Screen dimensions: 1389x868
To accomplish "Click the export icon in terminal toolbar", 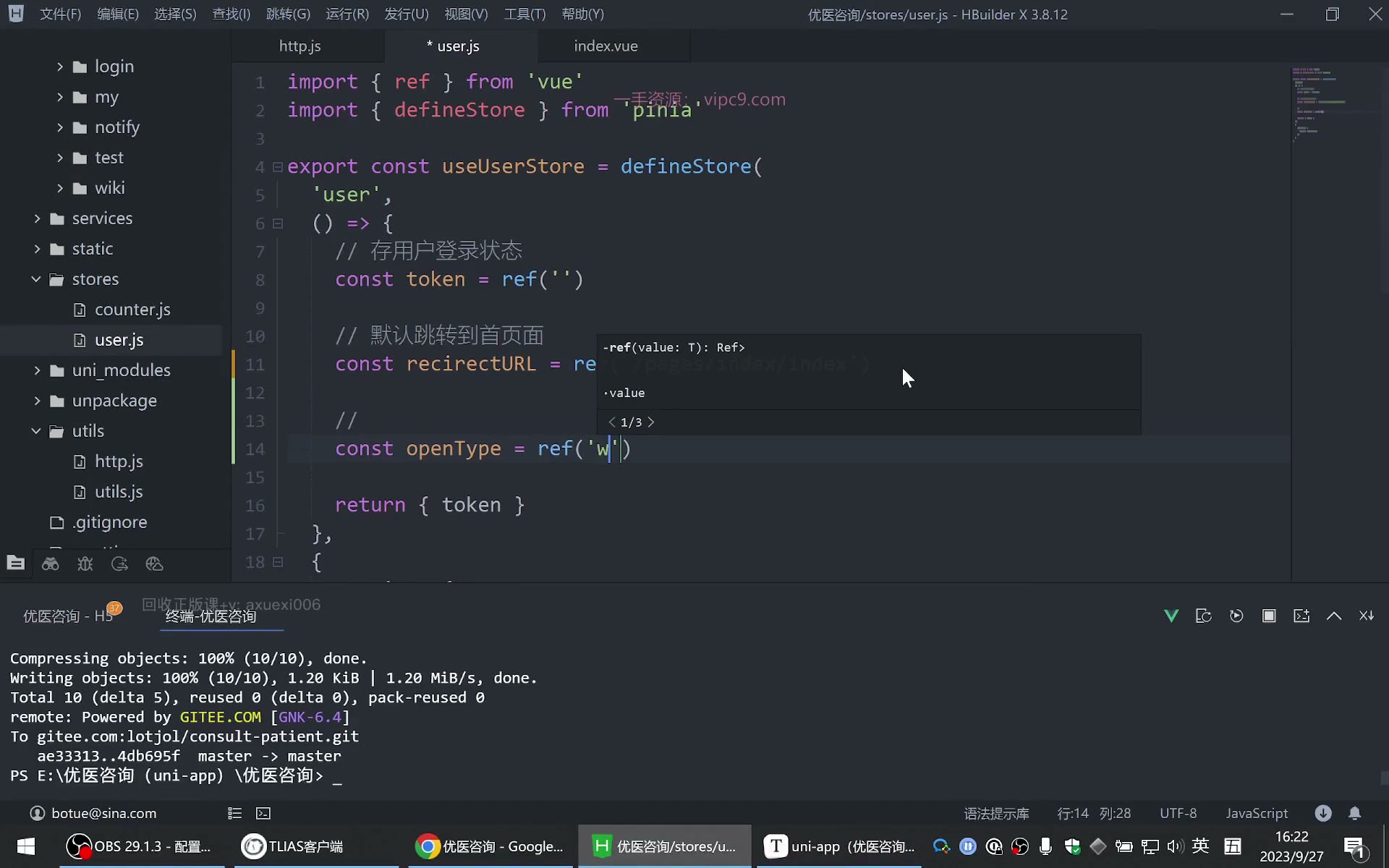I will pyautogui.click(x=1204, y=616).
